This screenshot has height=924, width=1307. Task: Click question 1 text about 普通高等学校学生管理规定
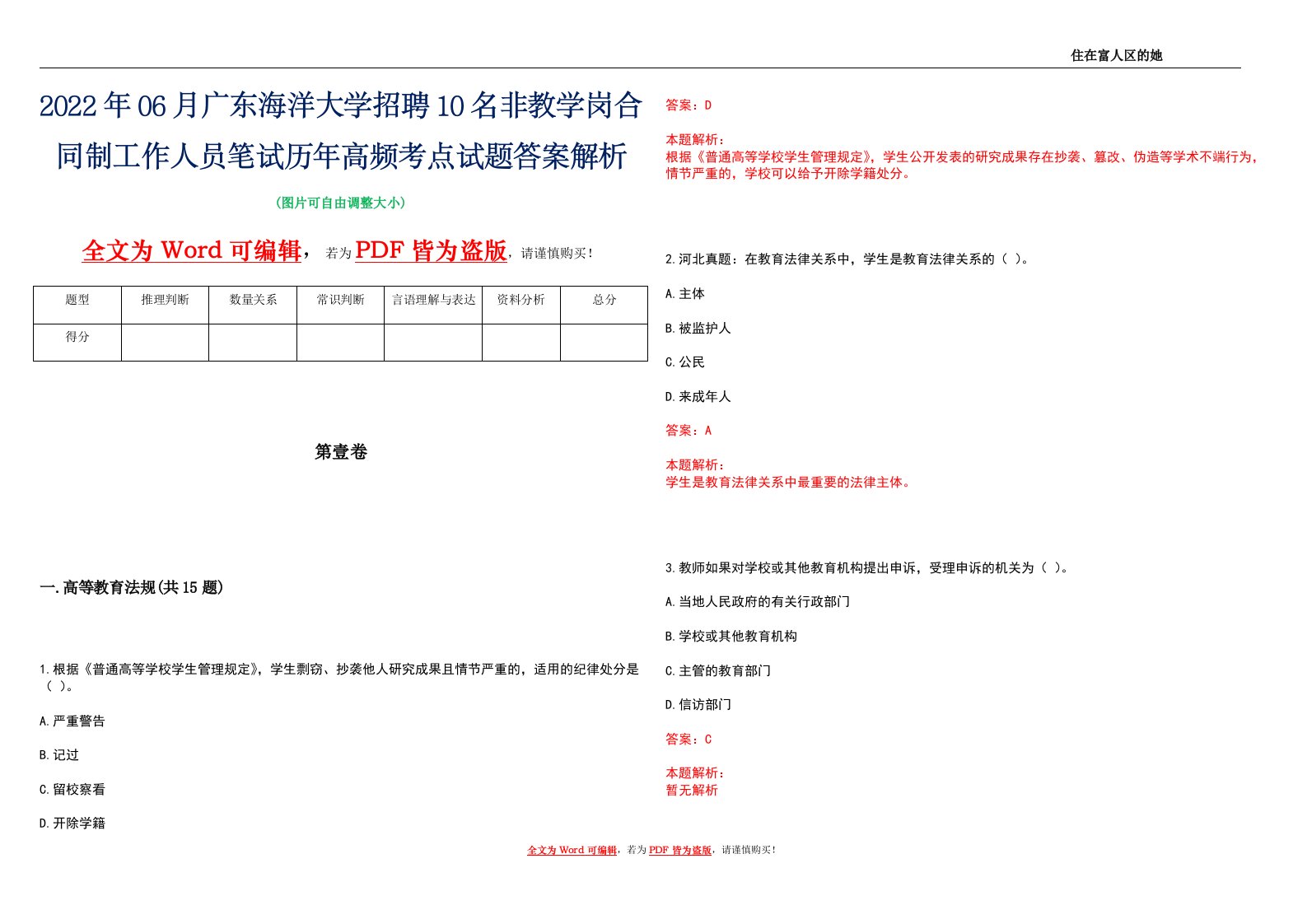tap(339, 678)
